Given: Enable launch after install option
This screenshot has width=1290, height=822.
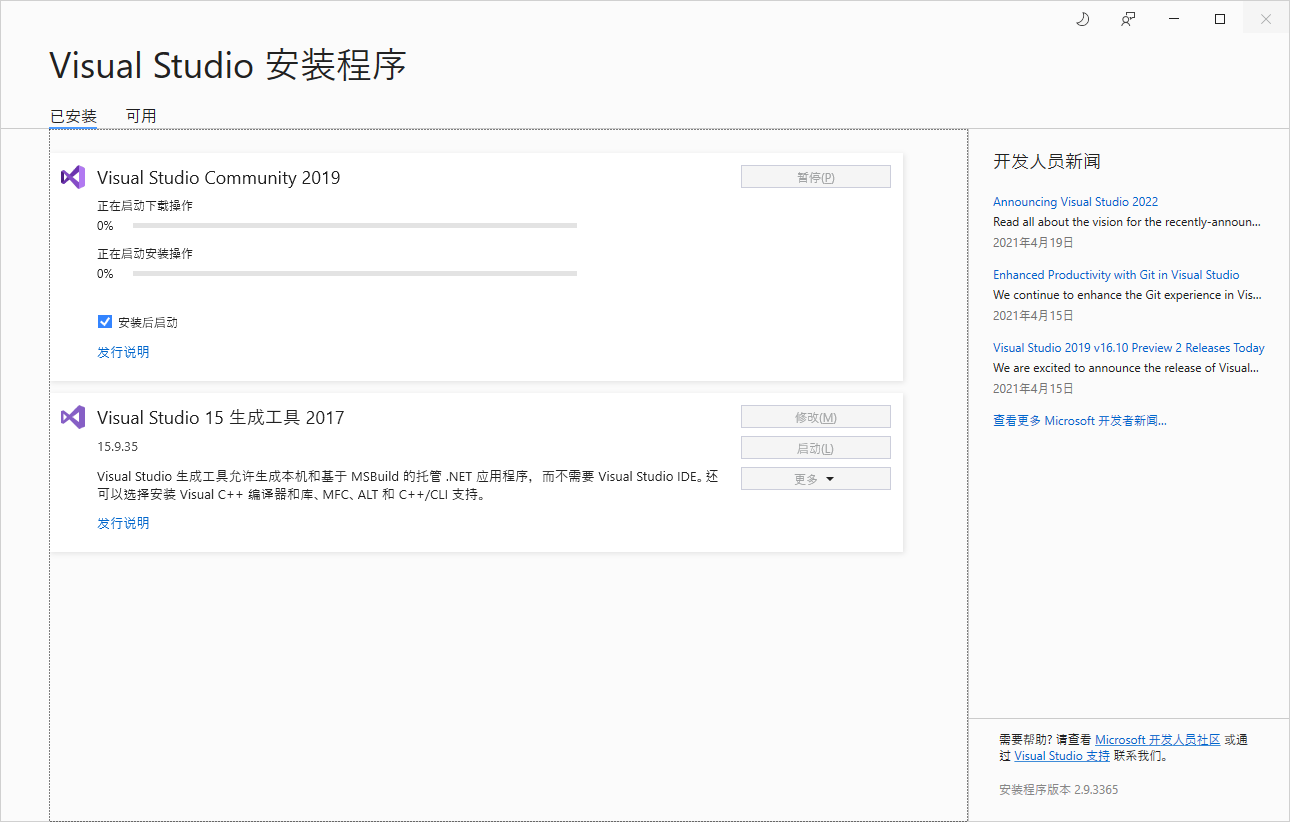Looking at the screenshot, I should pos(105,321).
